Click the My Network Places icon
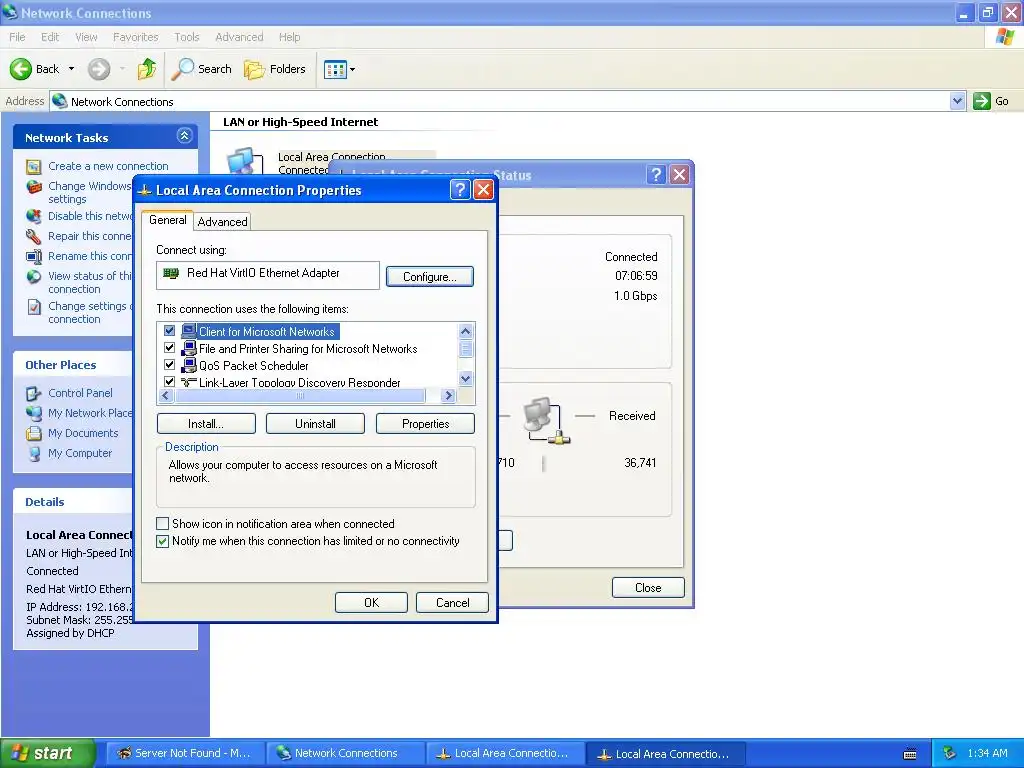The image size is (1024, 768). click(34, 413)
